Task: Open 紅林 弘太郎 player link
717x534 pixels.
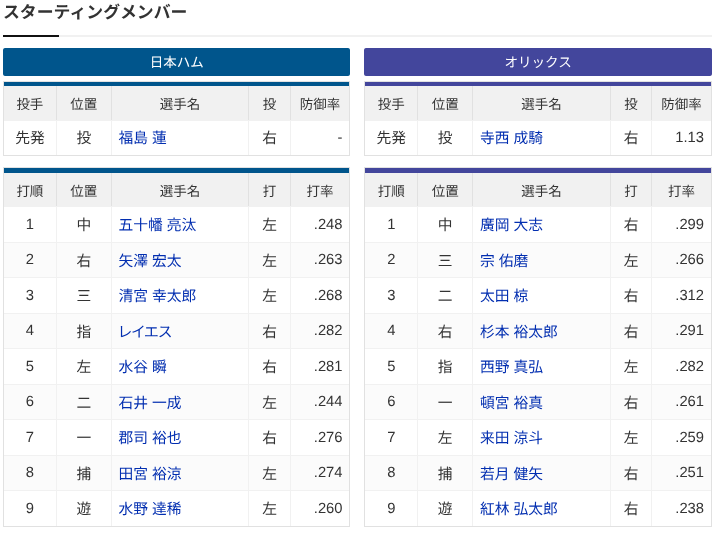Action: coord(519,508)
